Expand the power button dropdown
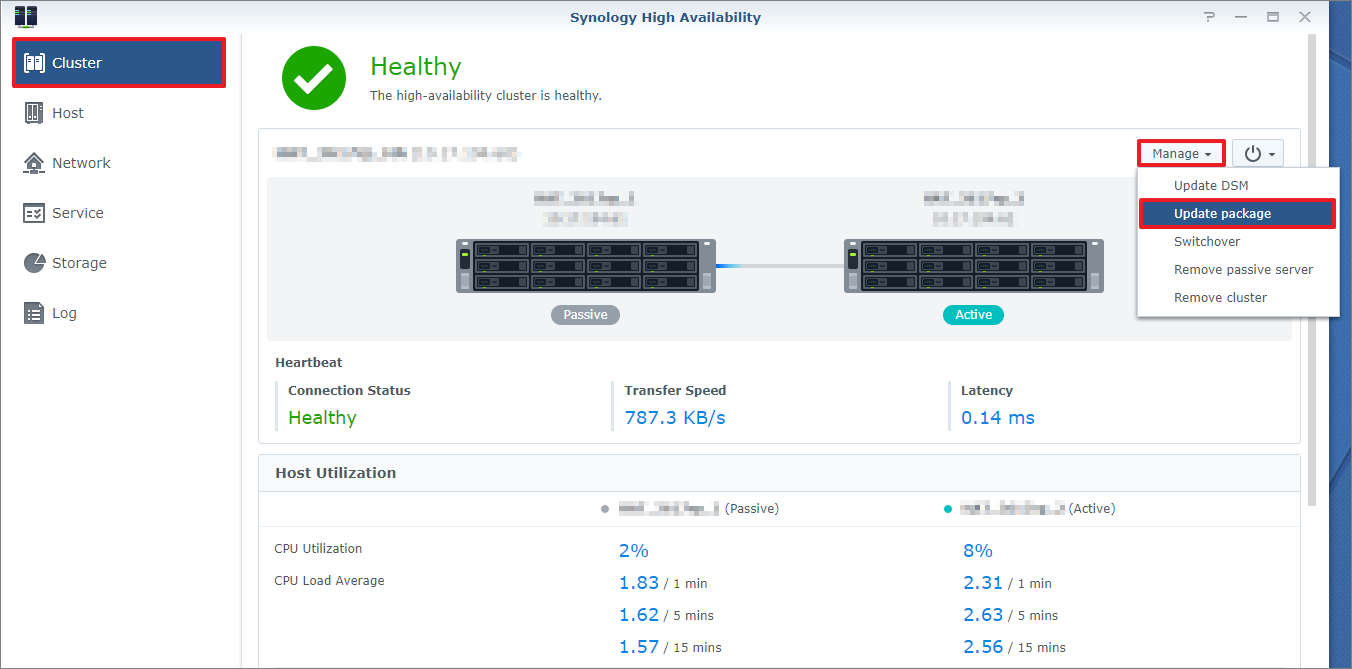The width and height of the screenshot is (1352, 669). pos(1258,154)
